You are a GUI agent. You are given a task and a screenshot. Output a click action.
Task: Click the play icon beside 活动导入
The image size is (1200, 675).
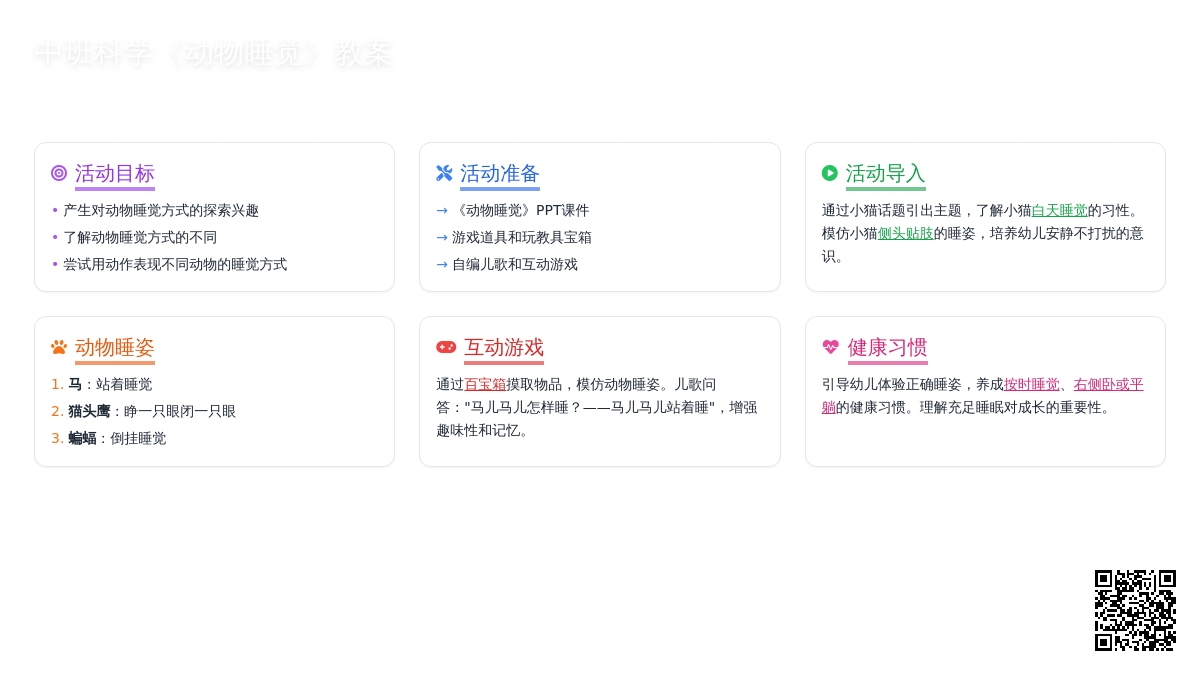(830, 173)
